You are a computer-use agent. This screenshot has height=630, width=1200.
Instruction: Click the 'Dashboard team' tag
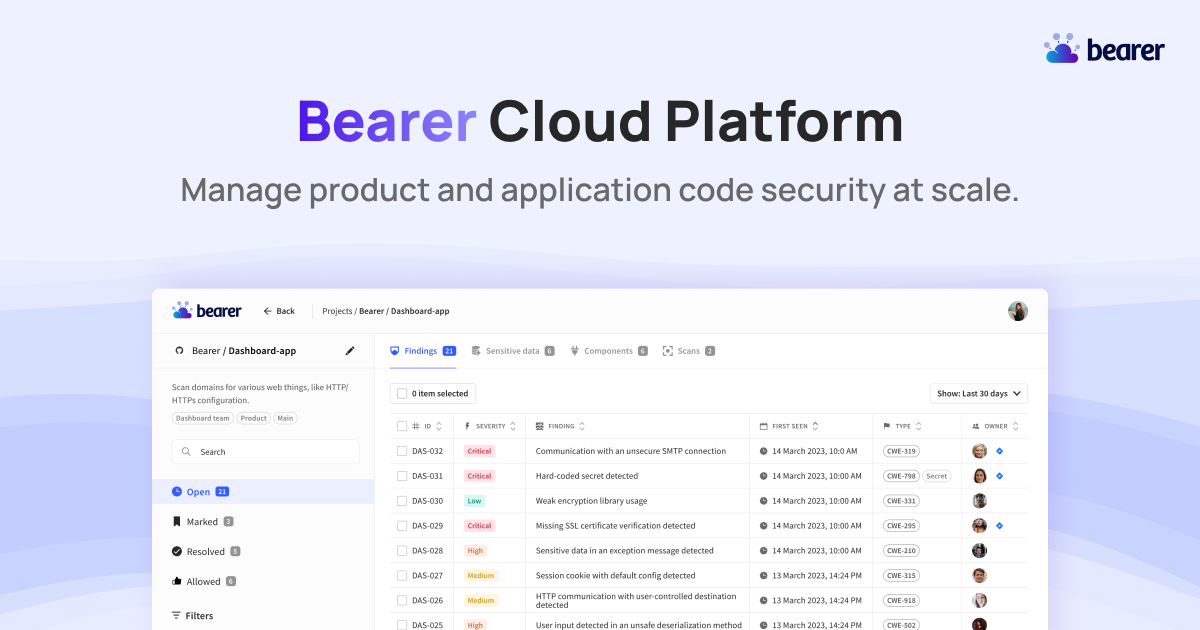click(x=203, y=418)
